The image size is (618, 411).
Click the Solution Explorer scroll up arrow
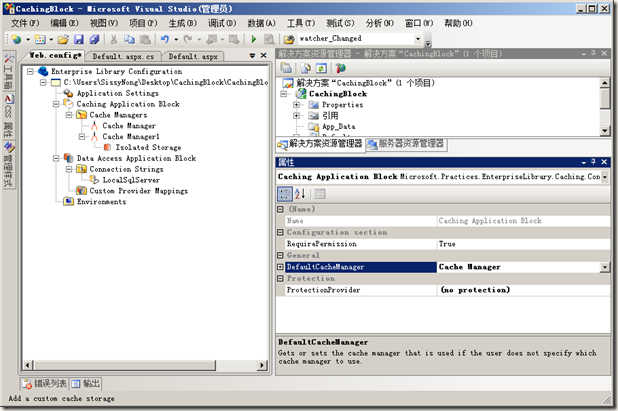click(605, 83)
